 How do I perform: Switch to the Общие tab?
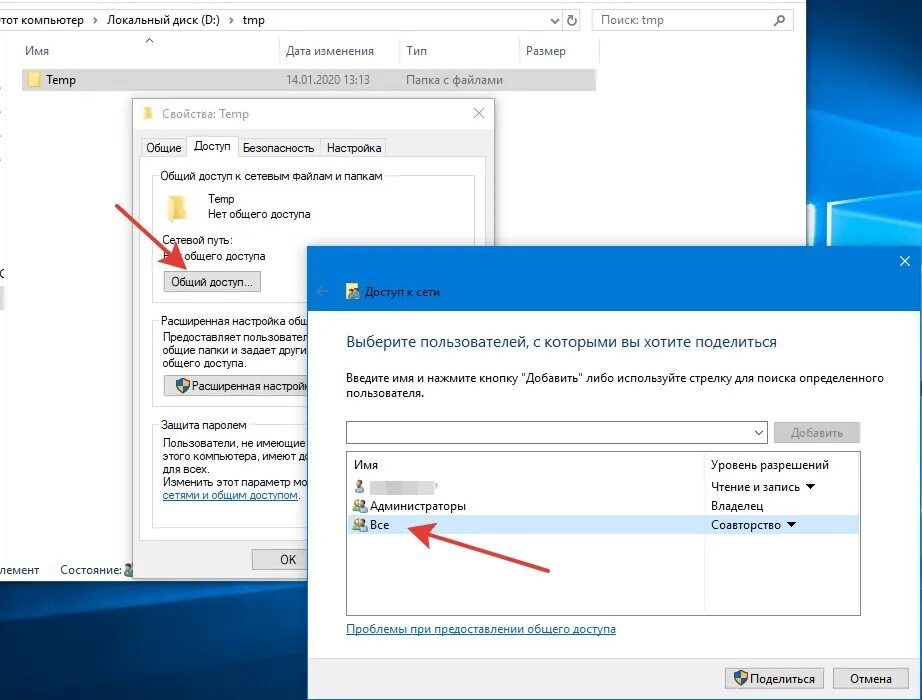[x=163, y=148]
